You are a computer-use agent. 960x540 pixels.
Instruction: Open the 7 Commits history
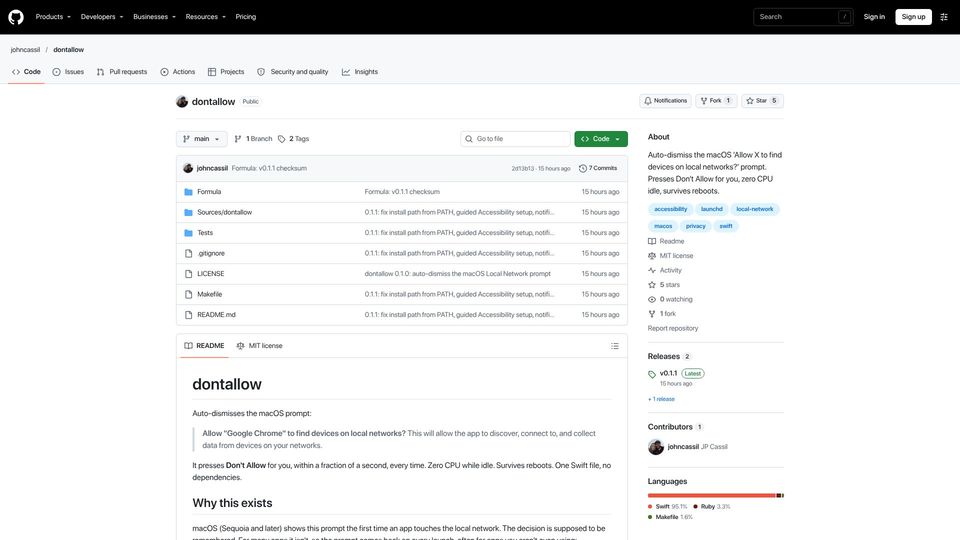coord(598,168)
